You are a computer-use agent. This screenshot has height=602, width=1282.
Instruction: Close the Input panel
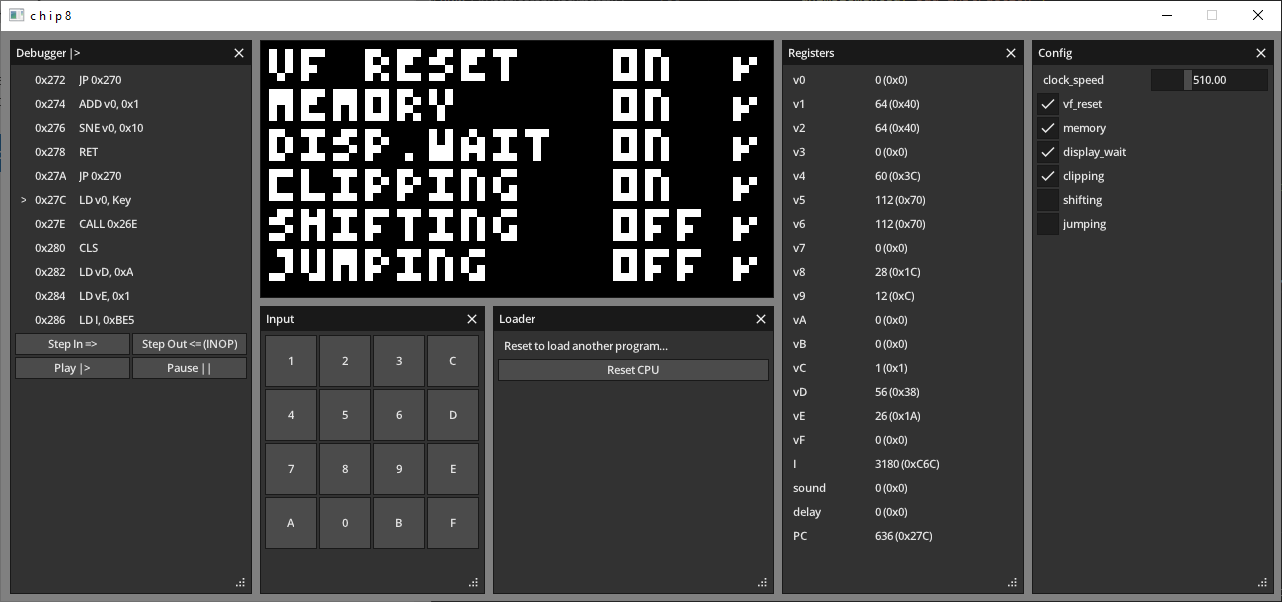tap(472, 319)
